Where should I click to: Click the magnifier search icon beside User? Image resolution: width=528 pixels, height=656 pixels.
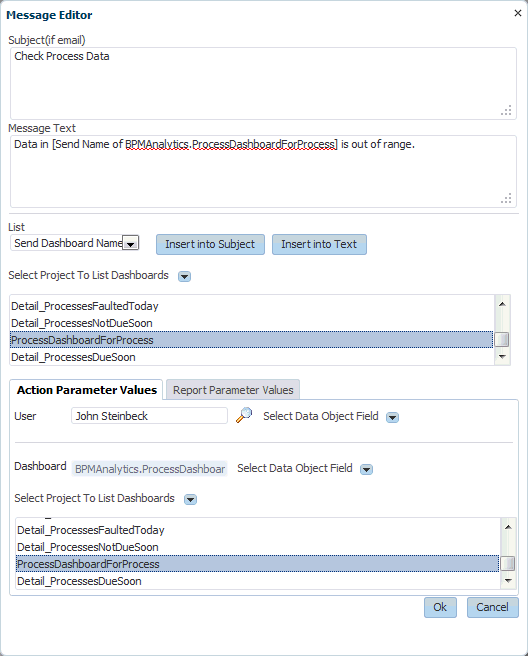coord(244,415)
